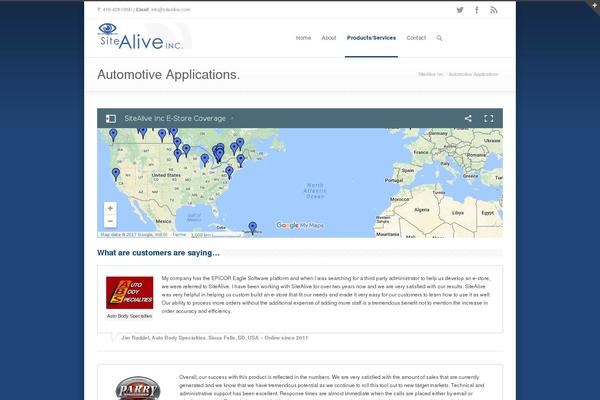Open the Twitter icon in top bar

coord(460,10)
